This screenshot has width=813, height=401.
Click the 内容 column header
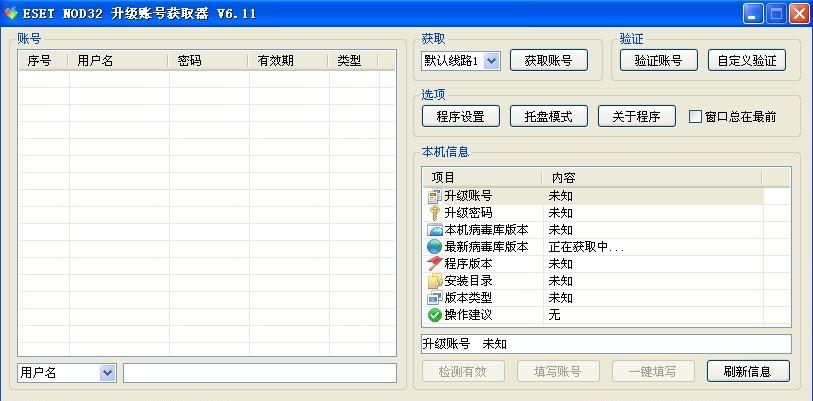pos(652,178)
